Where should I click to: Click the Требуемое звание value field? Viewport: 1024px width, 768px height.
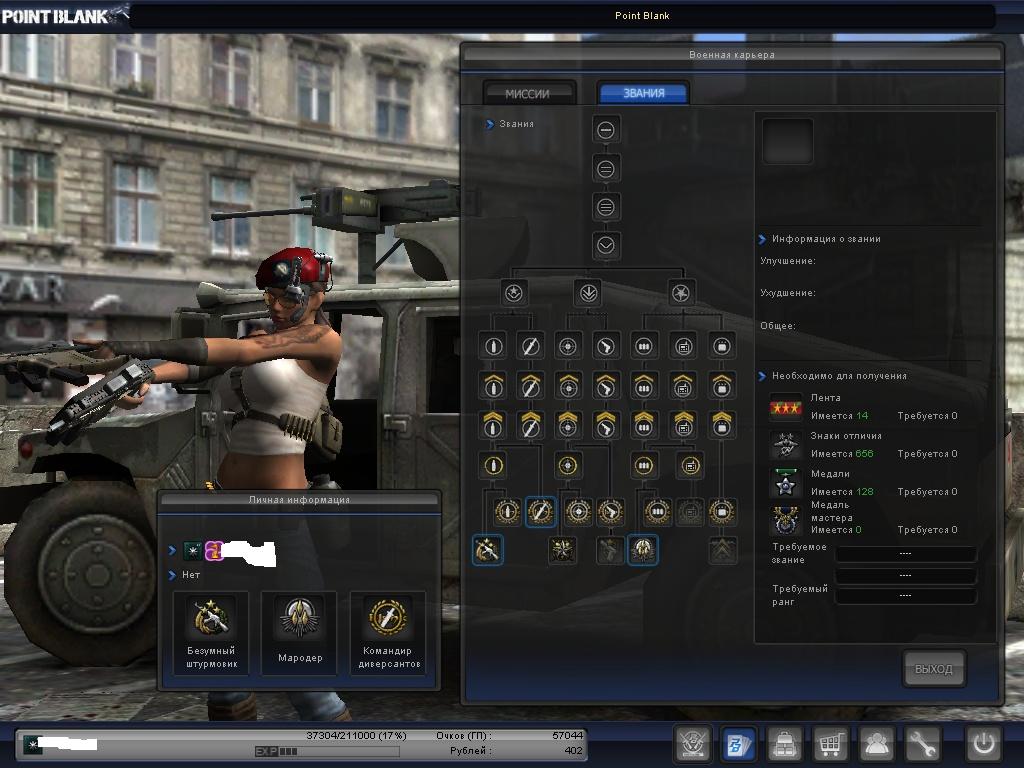click(x=905, y=554)
